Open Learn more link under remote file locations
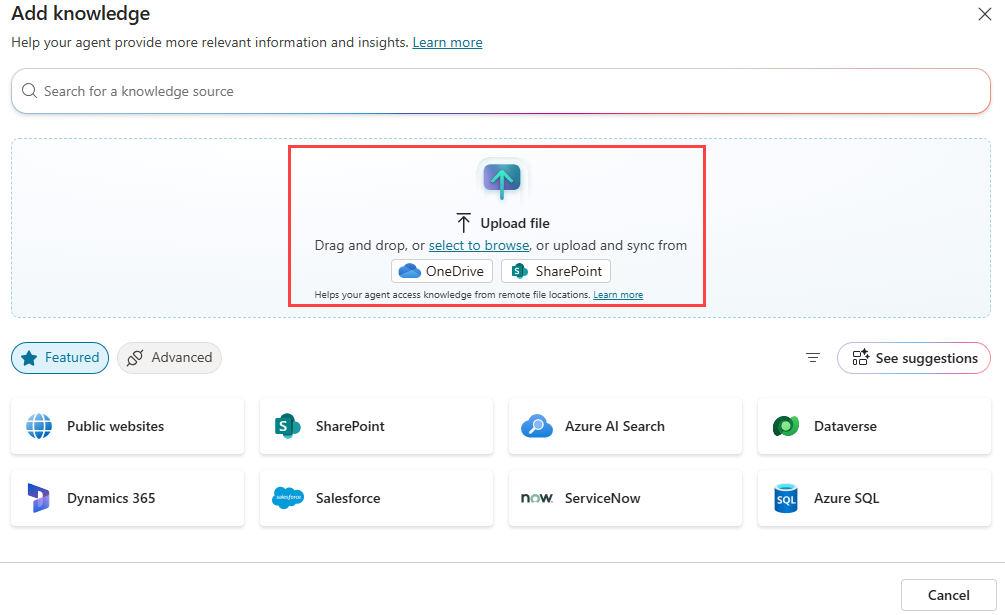 618,295
